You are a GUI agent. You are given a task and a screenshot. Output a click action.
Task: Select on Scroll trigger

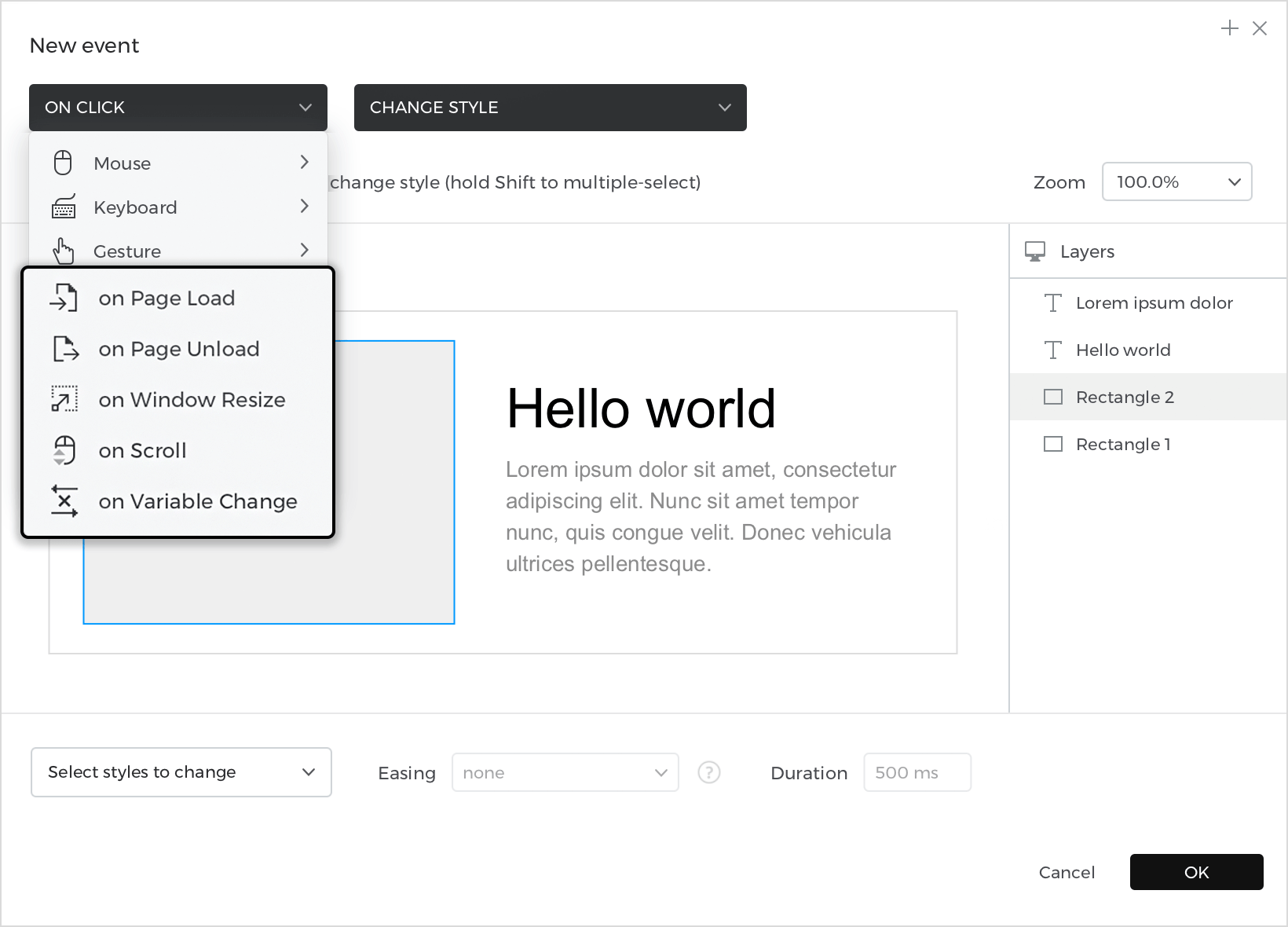[x=178, y=451]
